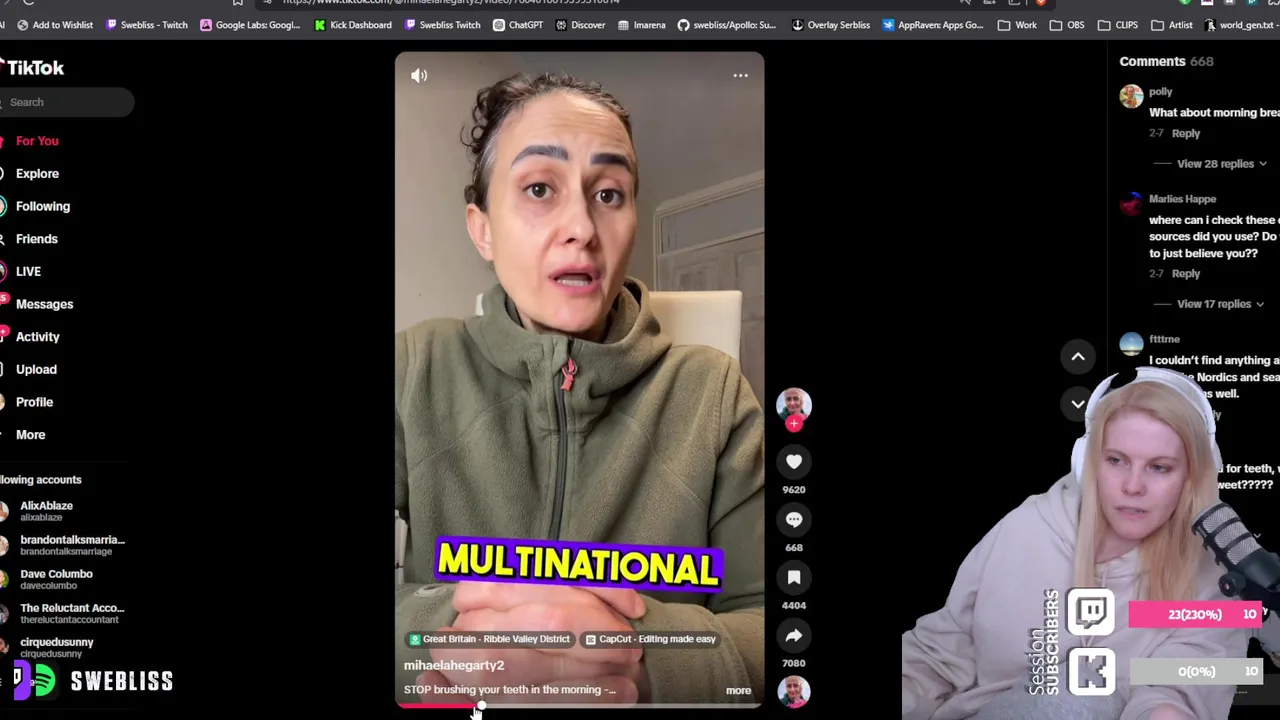This screenshot has height=720, width=1280.
Task: Open comments via speech bubble icon
Action: 794,520
